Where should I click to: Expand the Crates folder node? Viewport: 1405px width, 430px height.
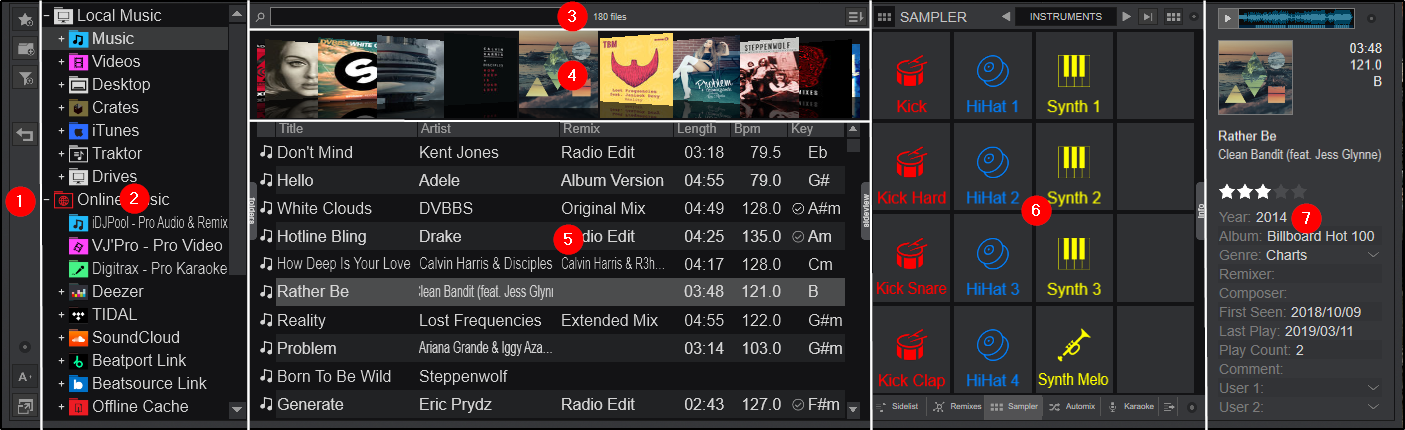coord(61,108)
